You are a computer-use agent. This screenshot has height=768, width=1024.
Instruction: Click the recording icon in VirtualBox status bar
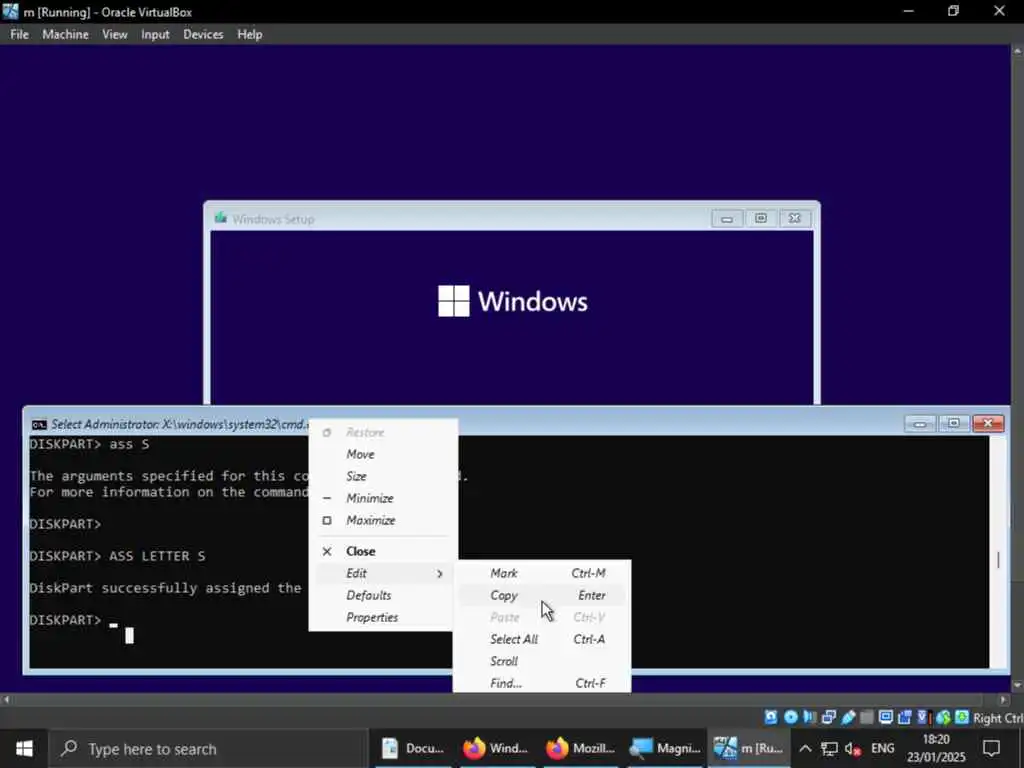pyautogui.click(x=904, y=717)
